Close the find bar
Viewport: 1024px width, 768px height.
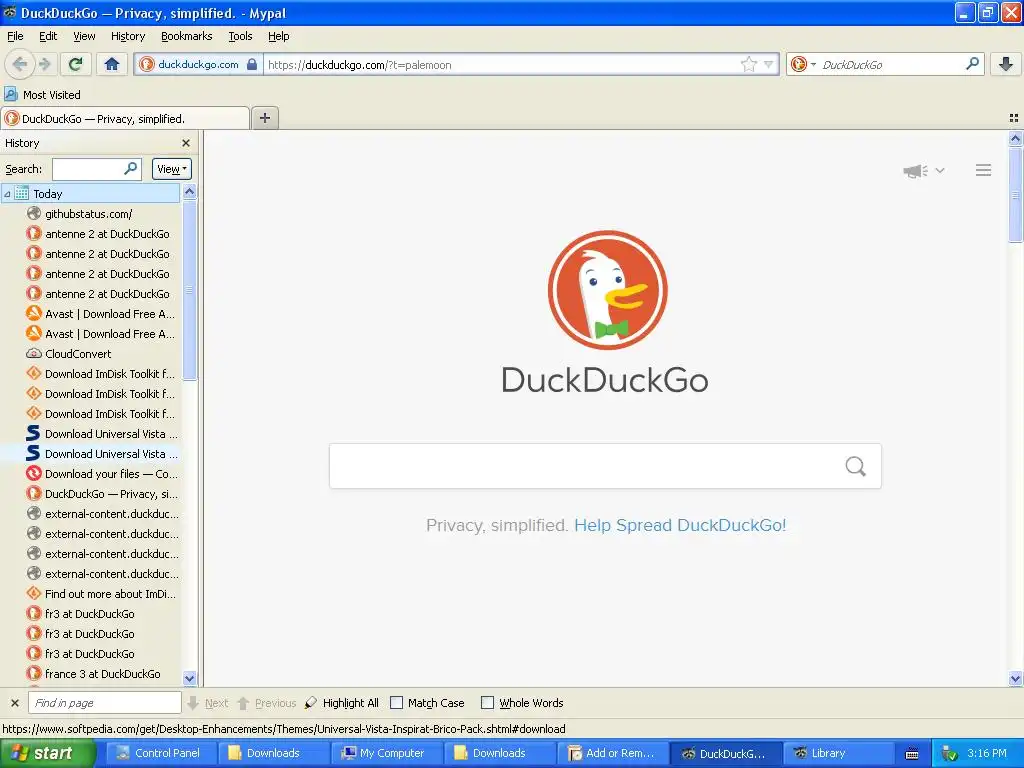pyautogui.click(x=15, y=703)
